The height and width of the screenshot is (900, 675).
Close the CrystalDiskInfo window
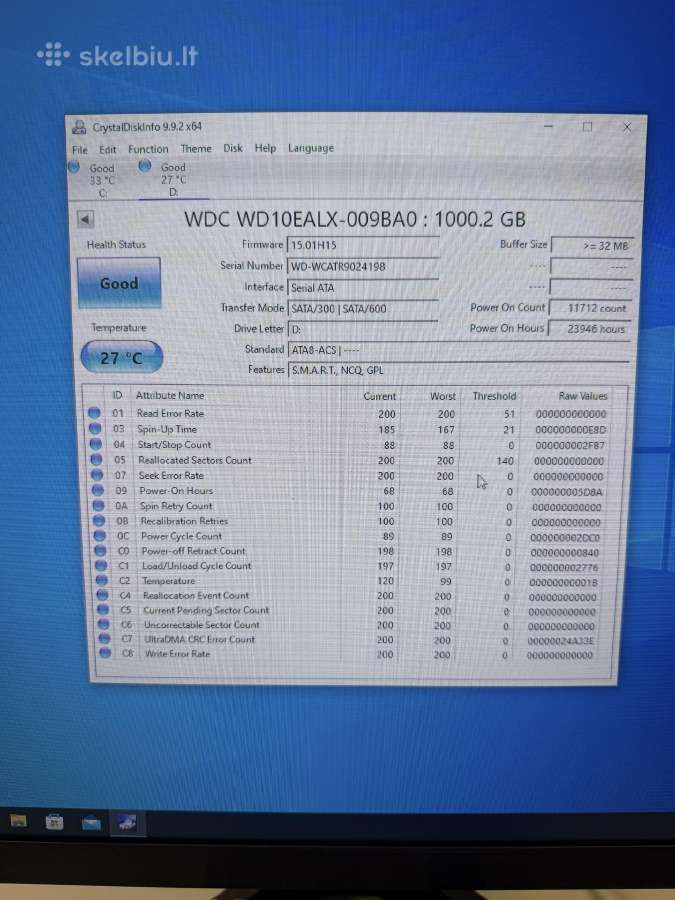pos(627,127)
